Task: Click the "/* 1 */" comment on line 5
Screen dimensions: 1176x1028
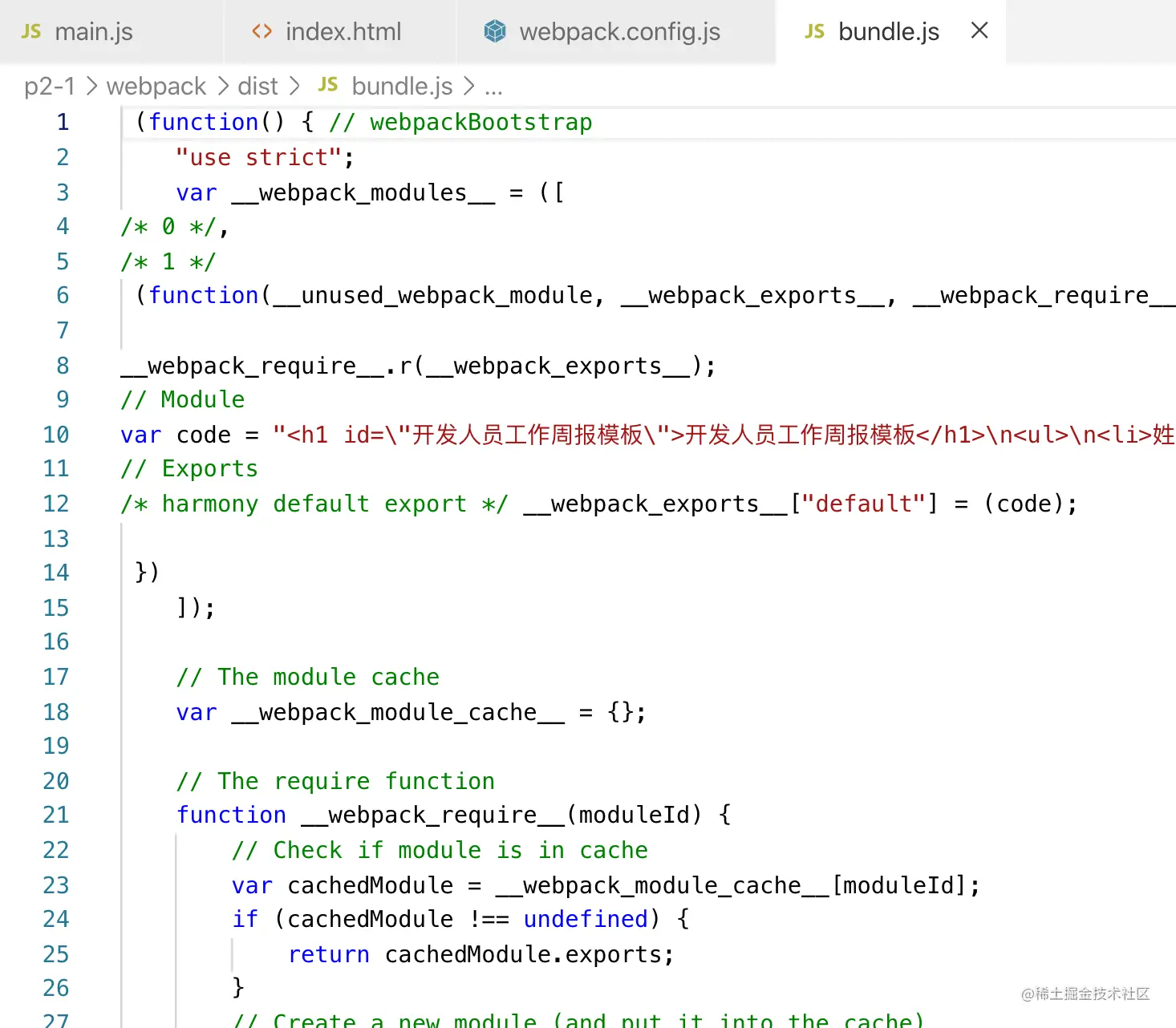Action: [168, 261]
